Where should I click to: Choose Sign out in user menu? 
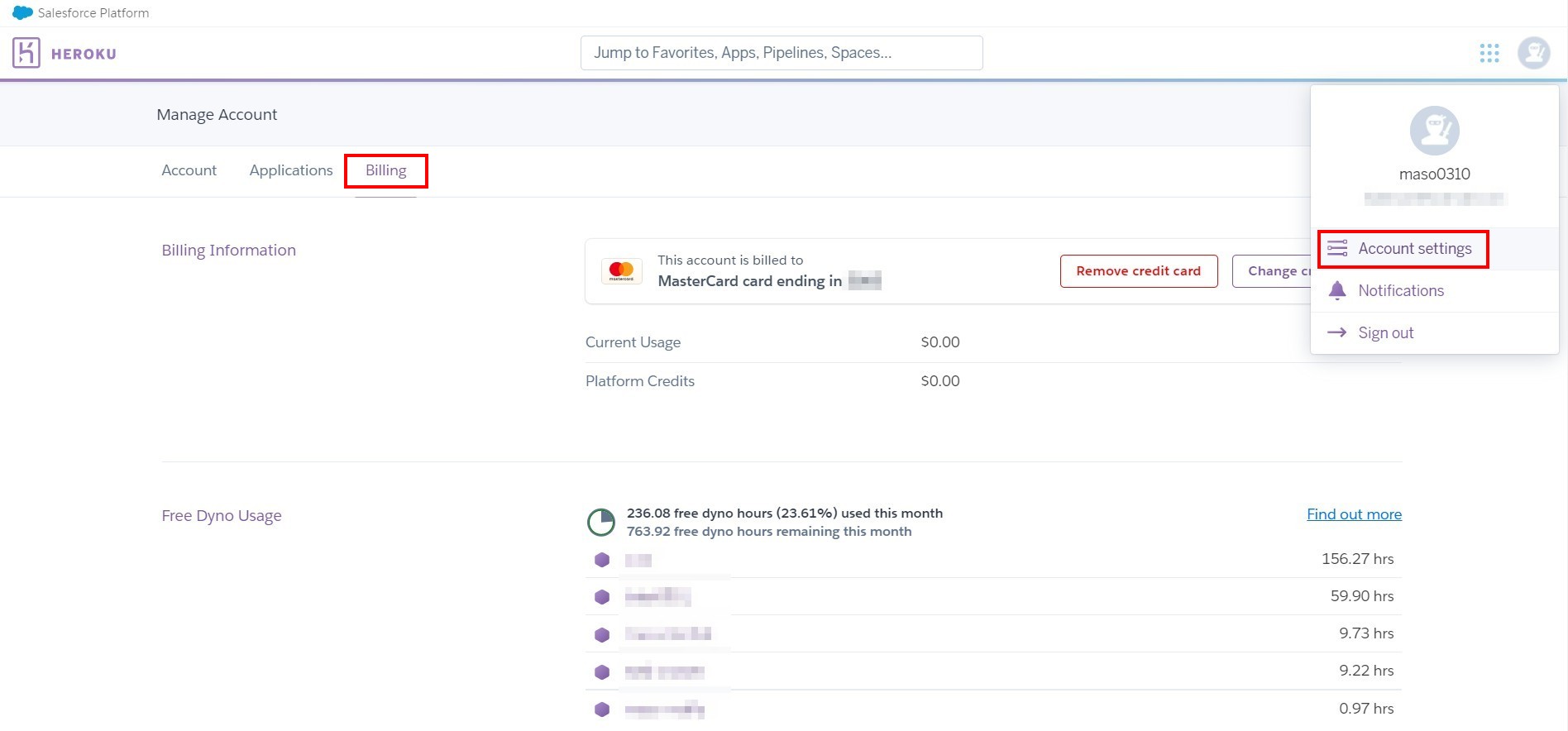[1386, 333]
